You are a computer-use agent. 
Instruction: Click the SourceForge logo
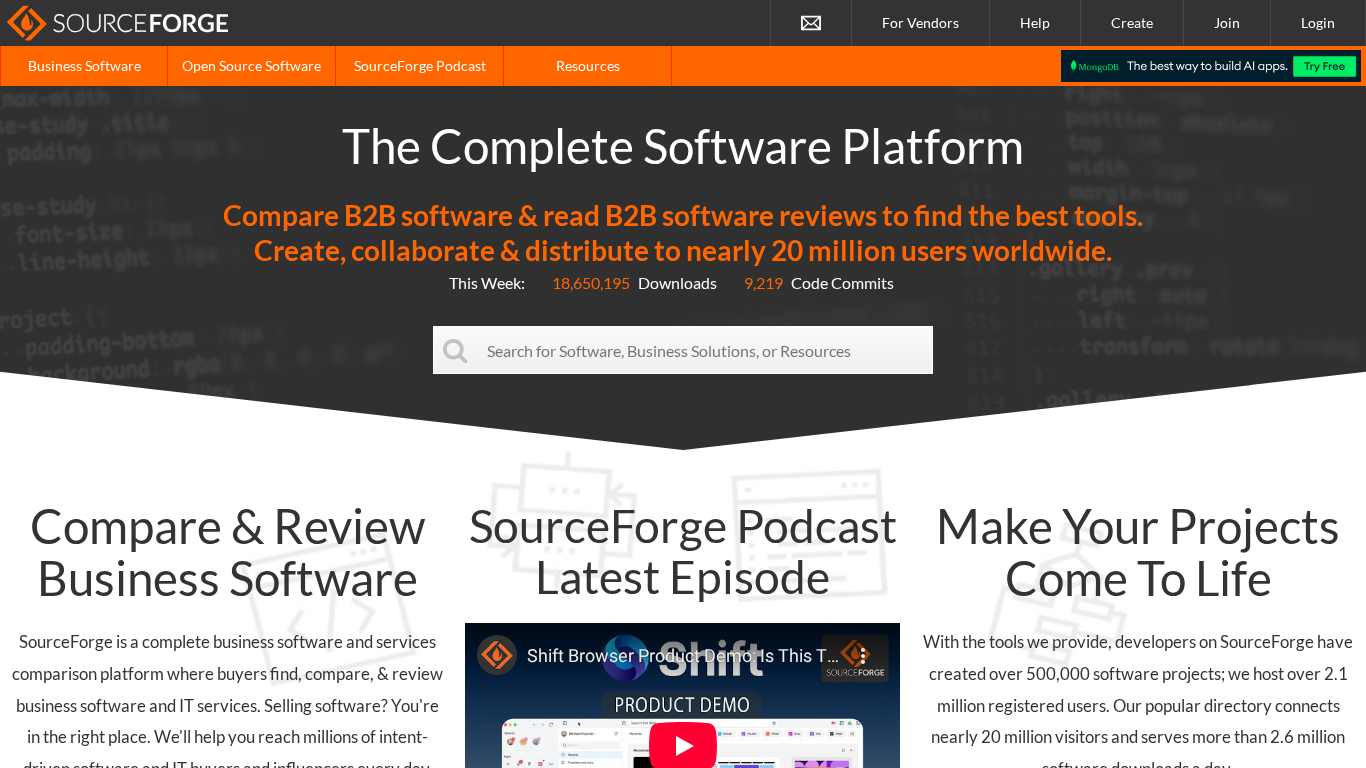118,23
